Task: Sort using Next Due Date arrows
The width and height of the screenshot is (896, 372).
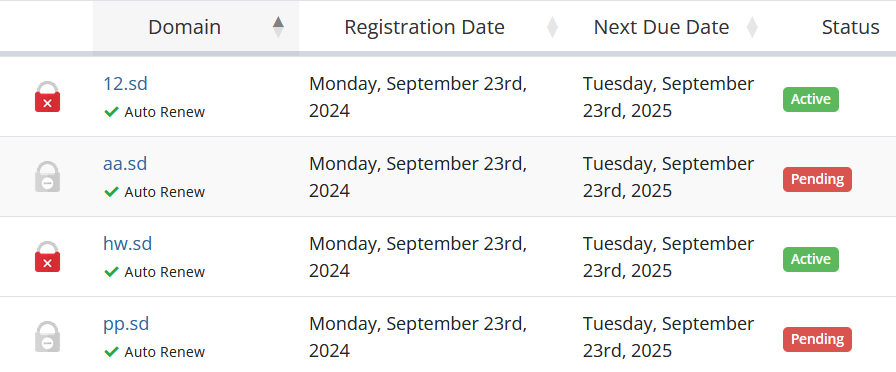Action: [x=753, y=27]
